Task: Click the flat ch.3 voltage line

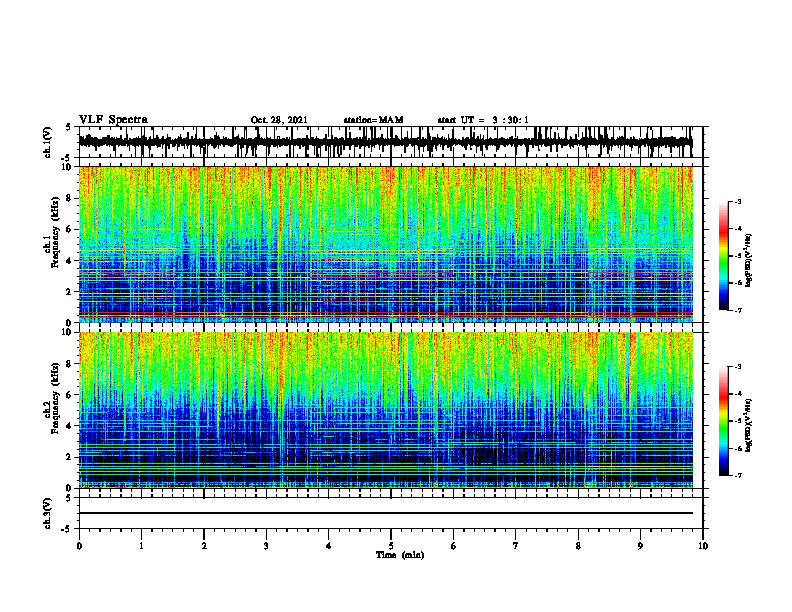Action: 385,513
